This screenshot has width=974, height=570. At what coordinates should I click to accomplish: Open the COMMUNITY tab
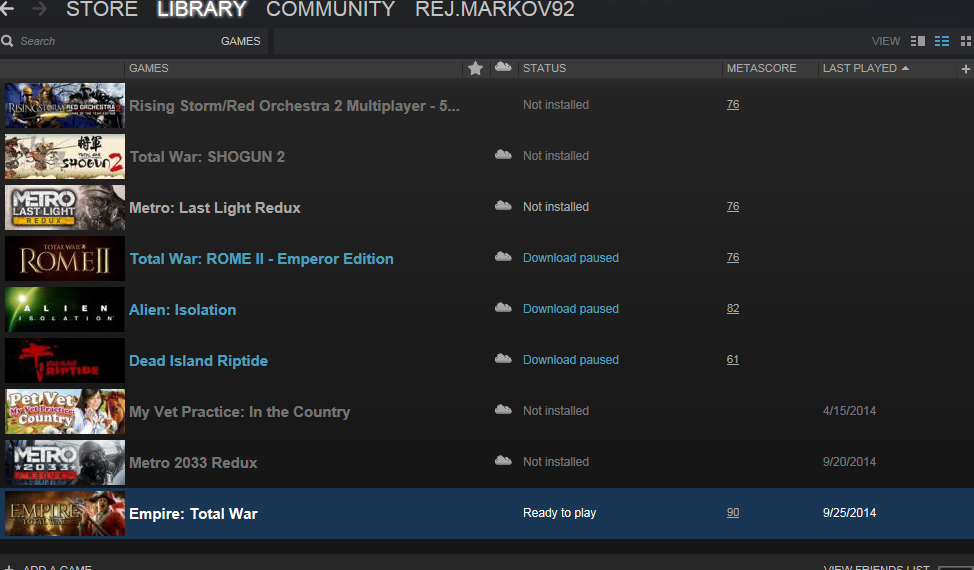coord(330,9)
